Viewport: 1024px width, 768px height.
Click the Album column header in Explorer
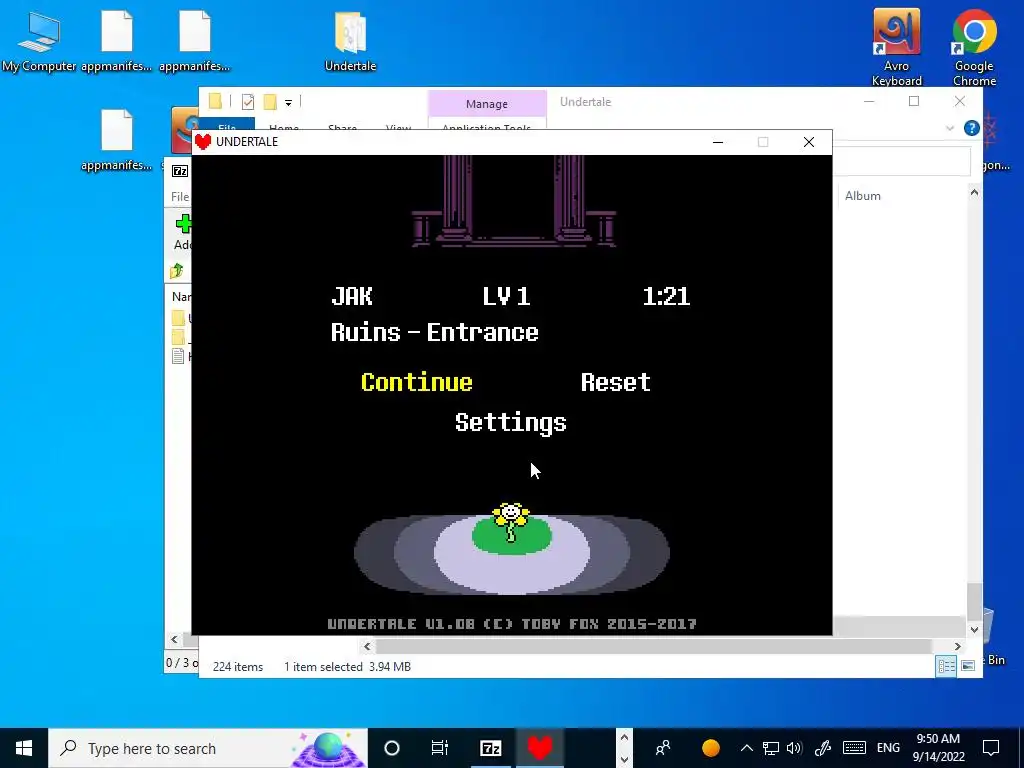863,196
